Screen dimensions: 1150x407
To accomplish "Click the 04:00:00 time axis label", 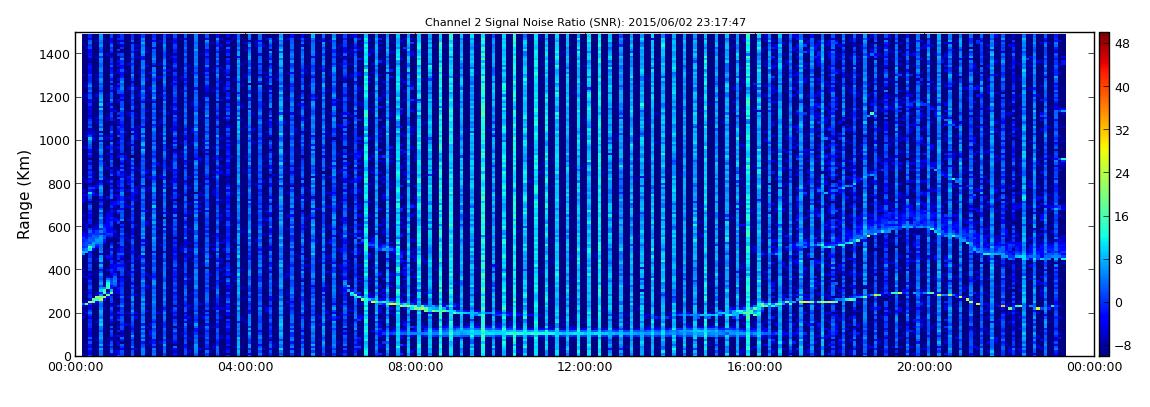I will [x=245, y=367].
